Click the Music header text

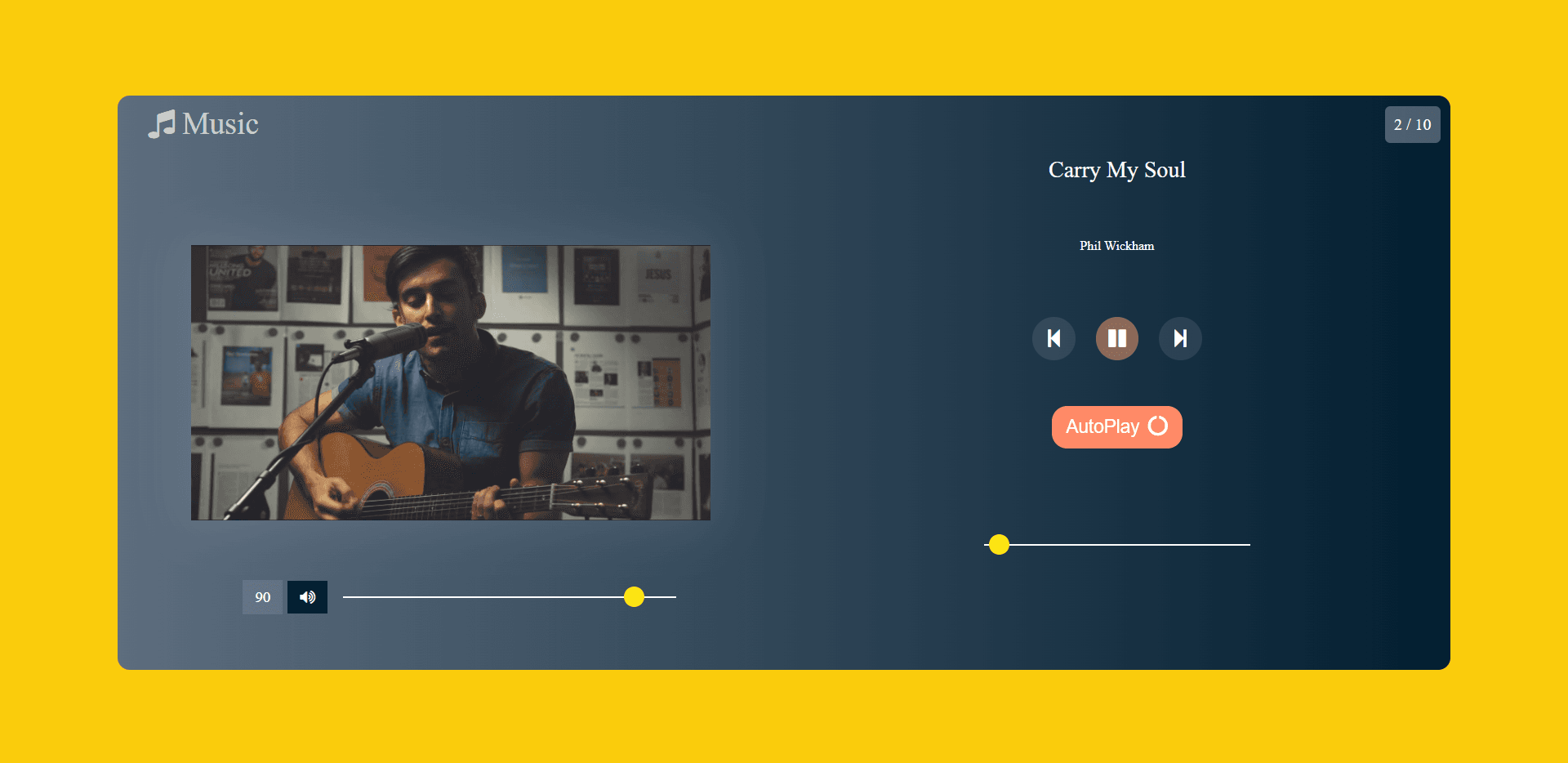[x=220, y=124]
